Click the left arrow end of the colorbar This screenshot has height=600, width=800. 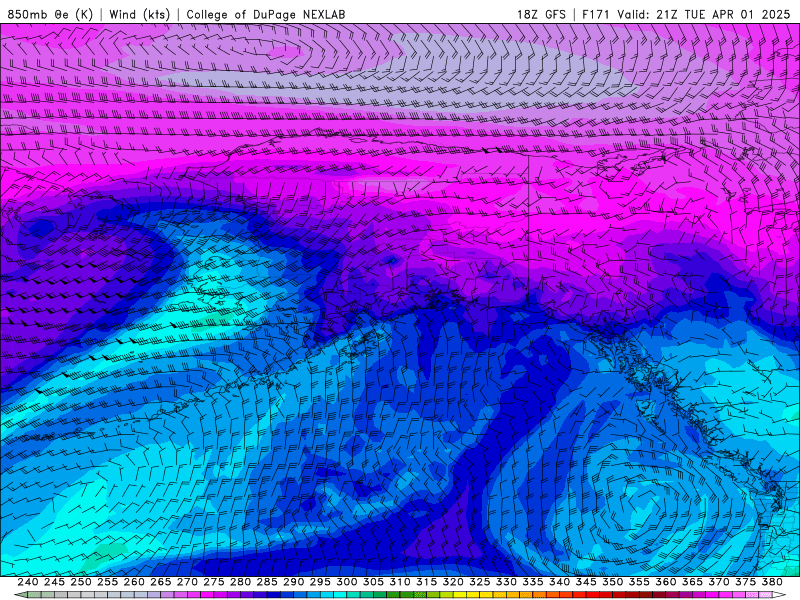click(x=20, y=595)
